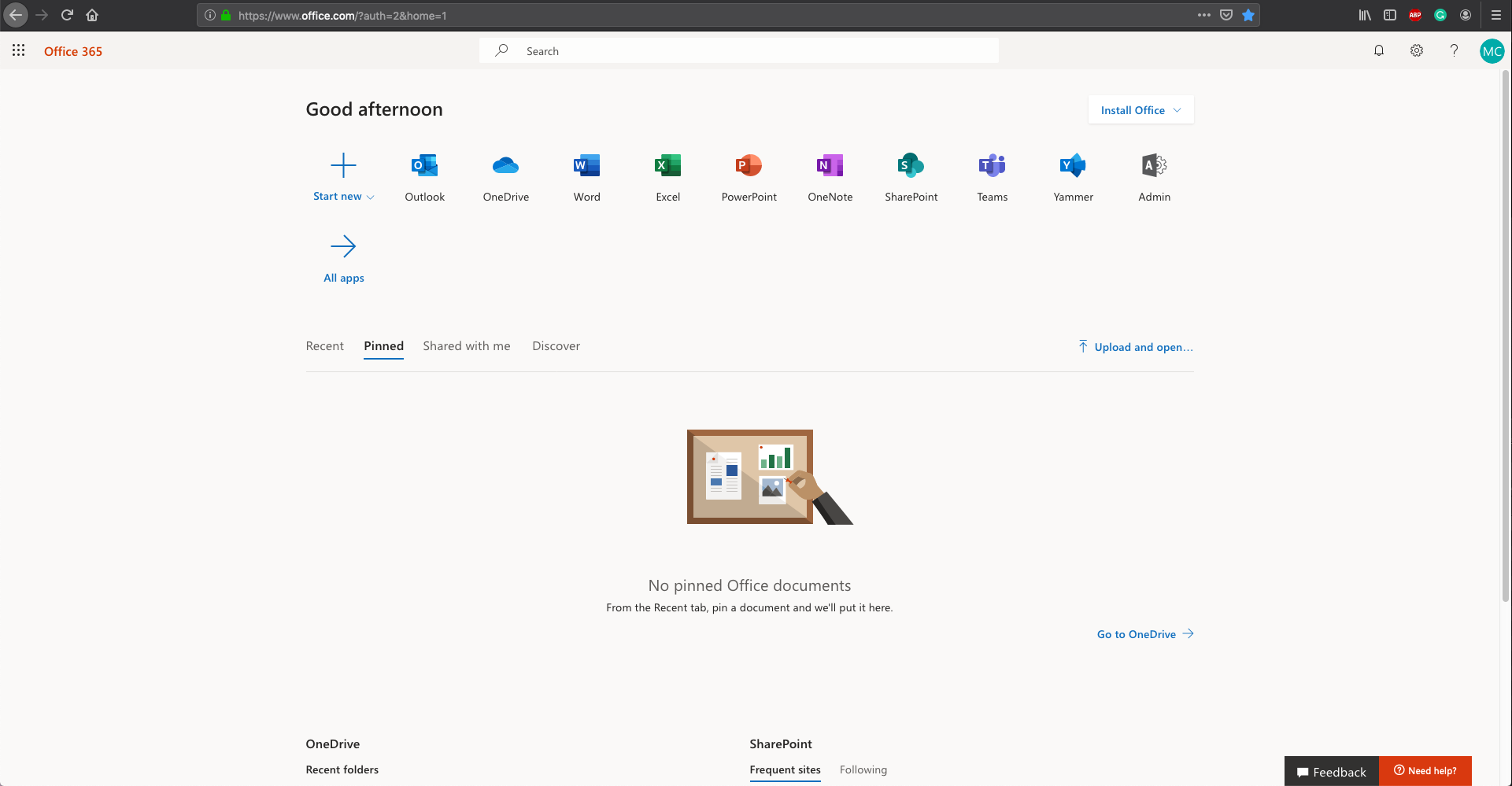Go to the browser home page
The width and height of the screenshot is (1512, 786).
[92, 15]
